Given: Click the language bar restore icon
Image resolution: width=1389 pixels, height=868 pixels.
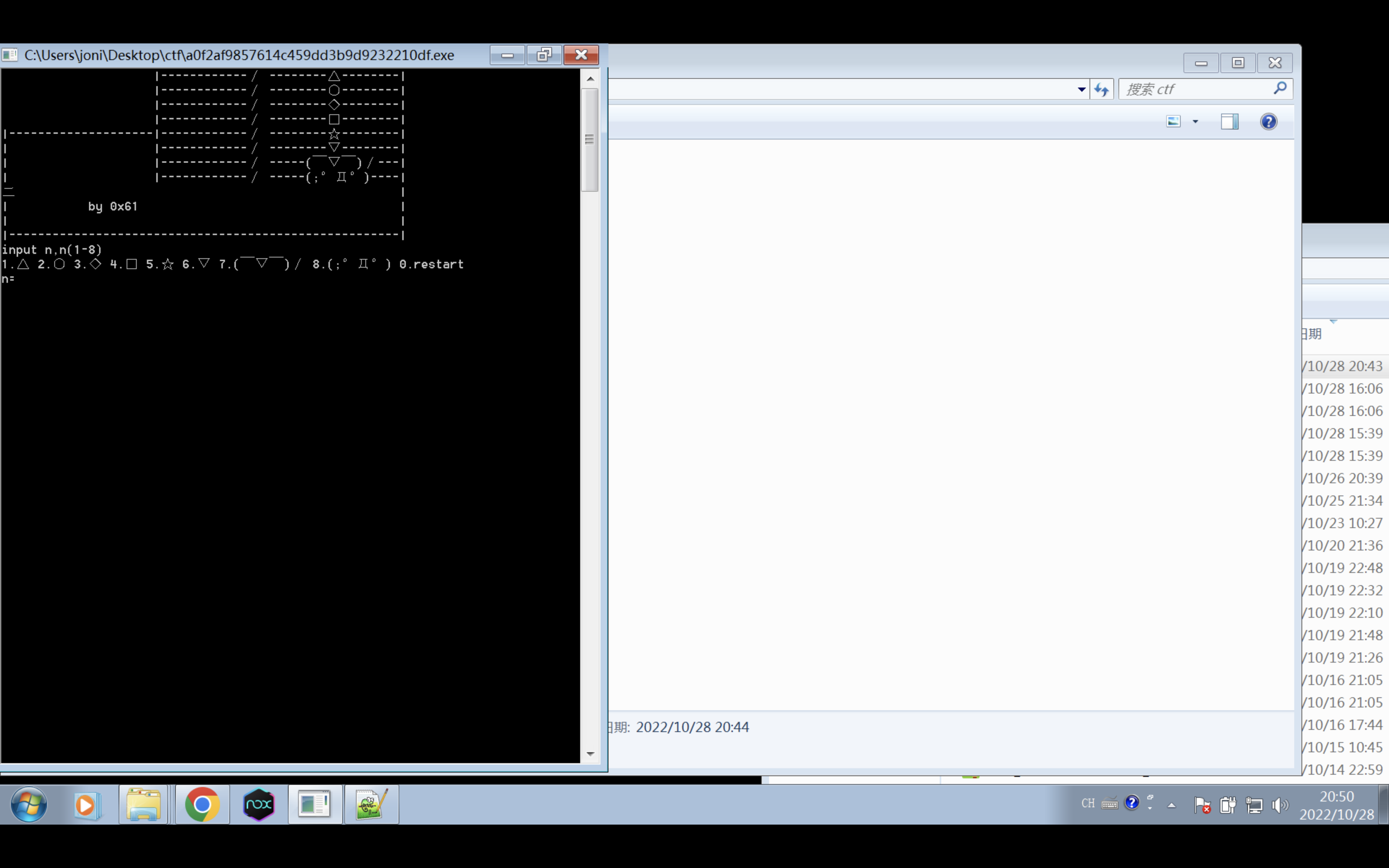Looking at the screenshot, I should coord(1150,798).
